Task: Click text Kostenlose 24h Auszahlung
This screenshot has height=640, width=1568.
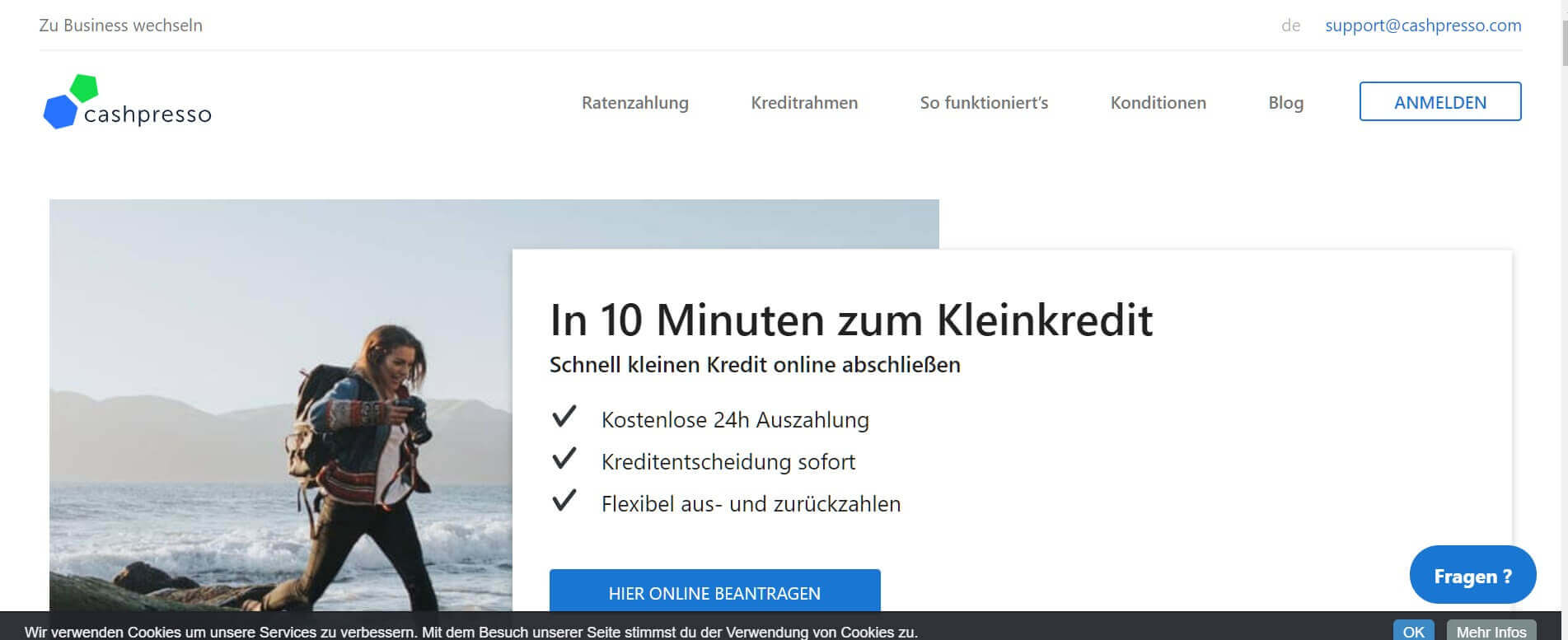Action: pyautogui.click(x=735, y=420)
